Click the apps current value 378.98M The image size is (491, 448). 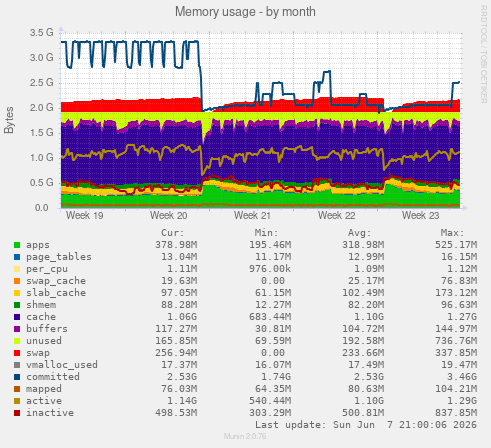coord(176,245)
